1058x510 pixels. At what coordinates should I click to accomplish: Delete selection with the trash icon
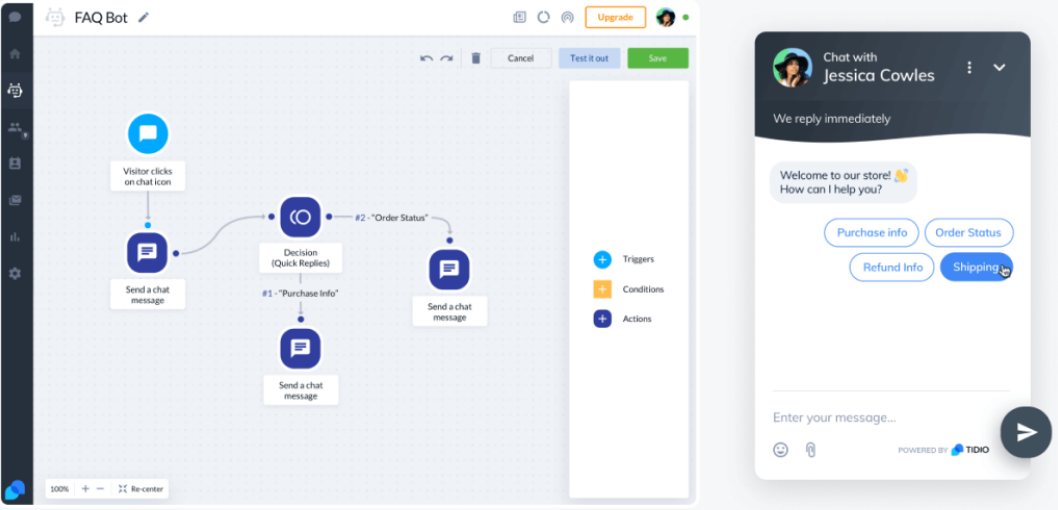pos(476,58)
